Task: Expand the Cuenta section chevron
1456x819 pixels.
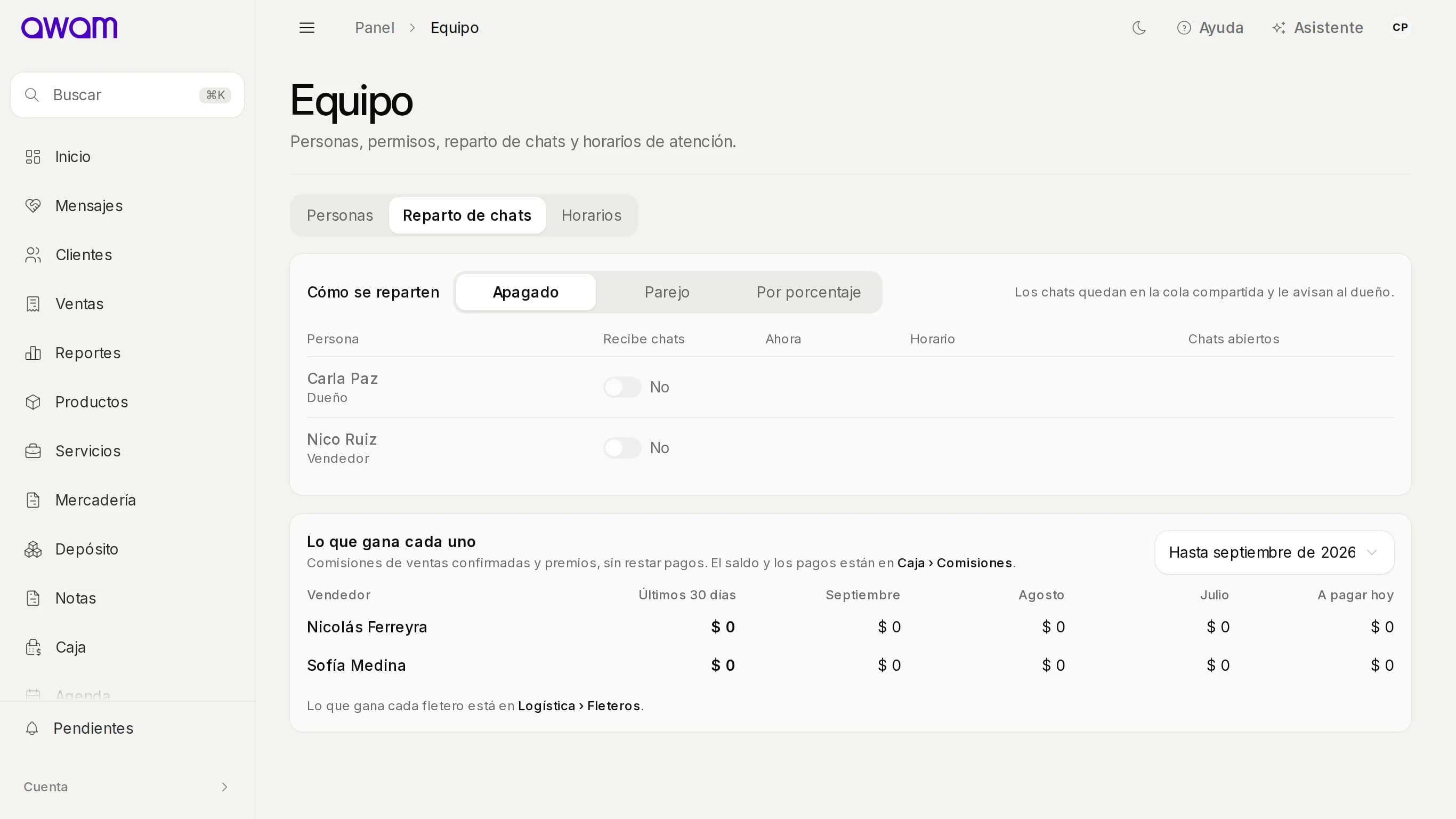Action: pyautogui.click(x=224, y=788)
